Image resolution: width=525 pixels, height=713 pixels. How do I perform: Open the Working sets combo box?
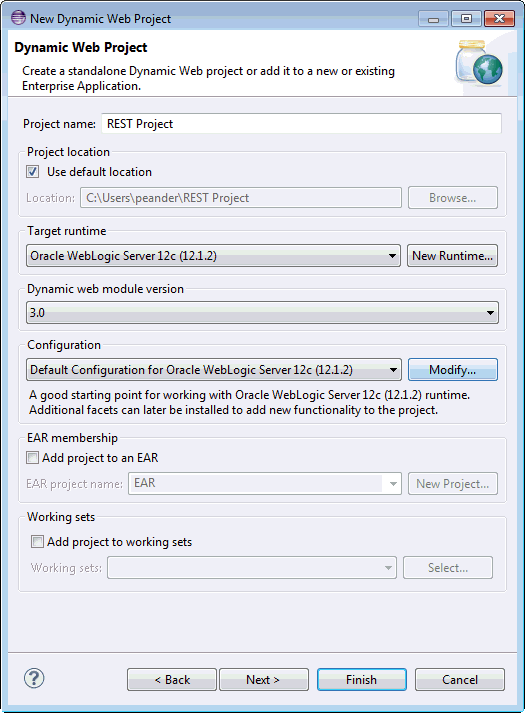(x=252, y=567)
